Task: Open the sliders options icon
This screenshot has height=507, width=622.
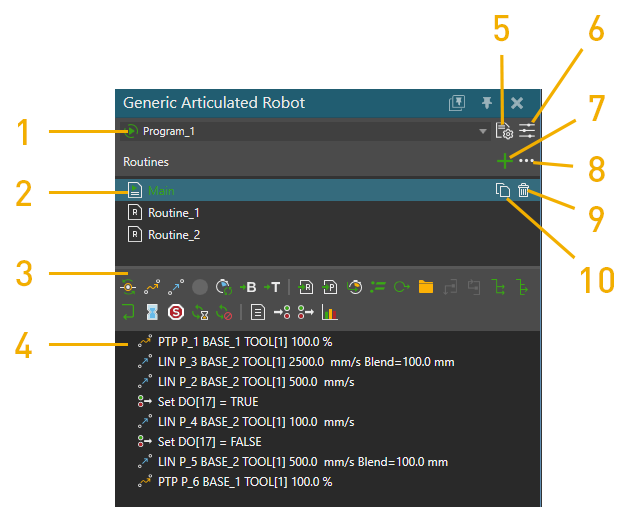Action: click(x=527, y=131)
